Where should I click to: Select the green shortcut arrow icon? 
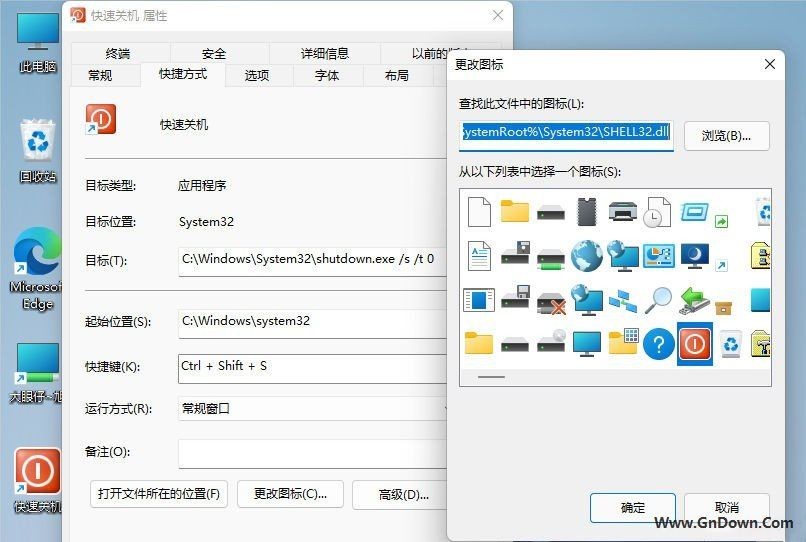click(x=722, y=222)
